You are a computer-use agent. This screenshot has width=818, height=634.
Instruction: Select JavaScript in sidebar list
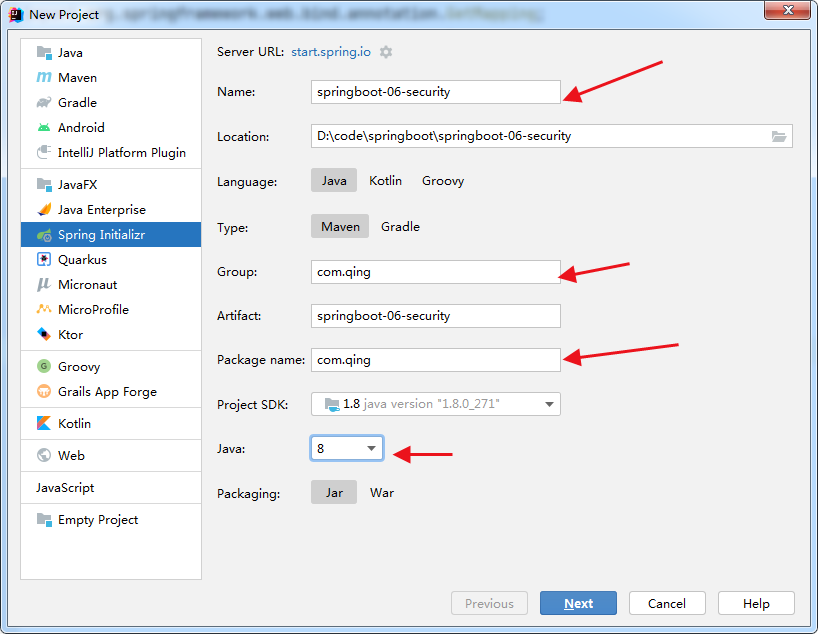pyautogui.click(x=111, y=487)
